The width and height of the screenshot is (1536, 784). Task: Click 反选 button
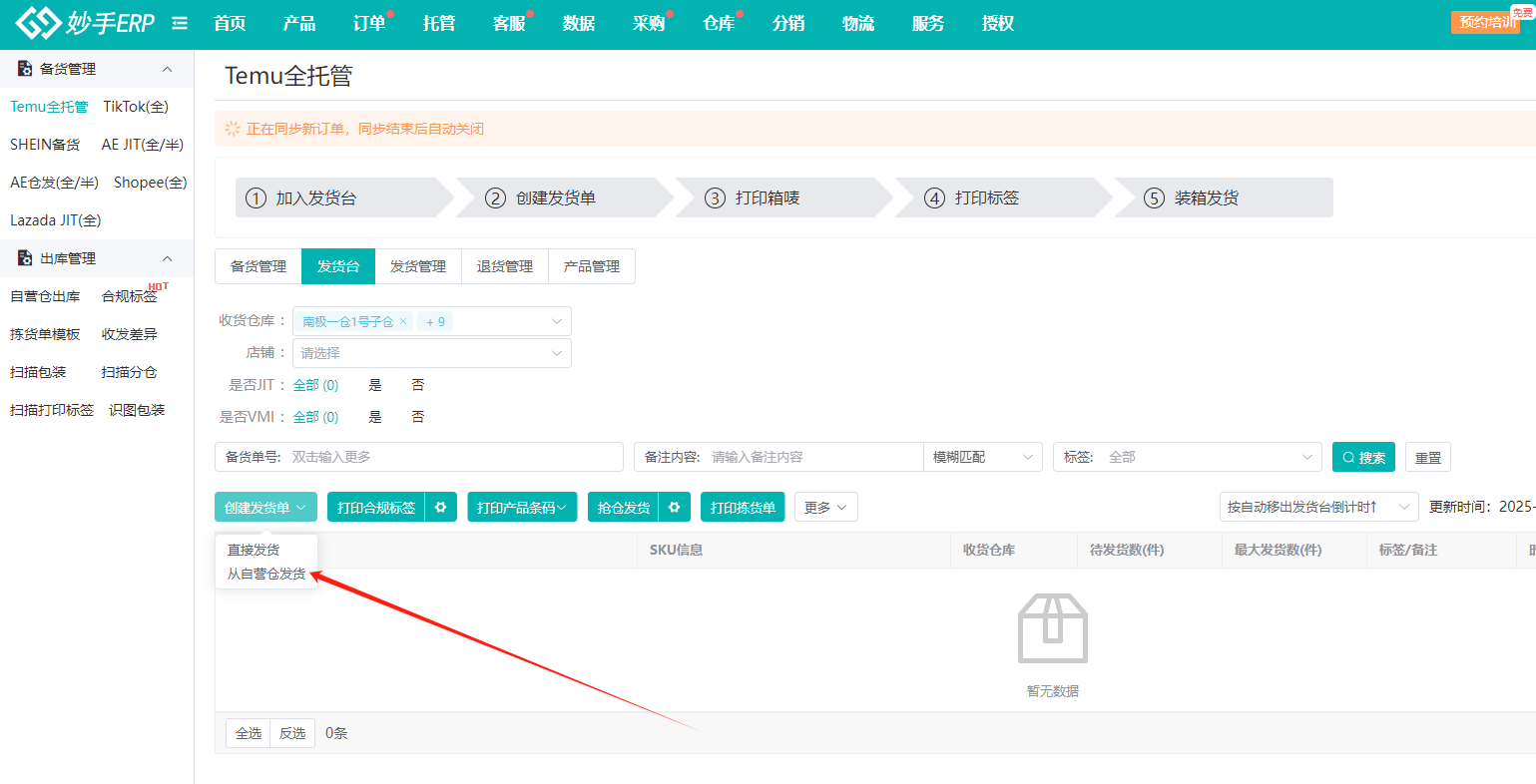(x=292, y=733)
